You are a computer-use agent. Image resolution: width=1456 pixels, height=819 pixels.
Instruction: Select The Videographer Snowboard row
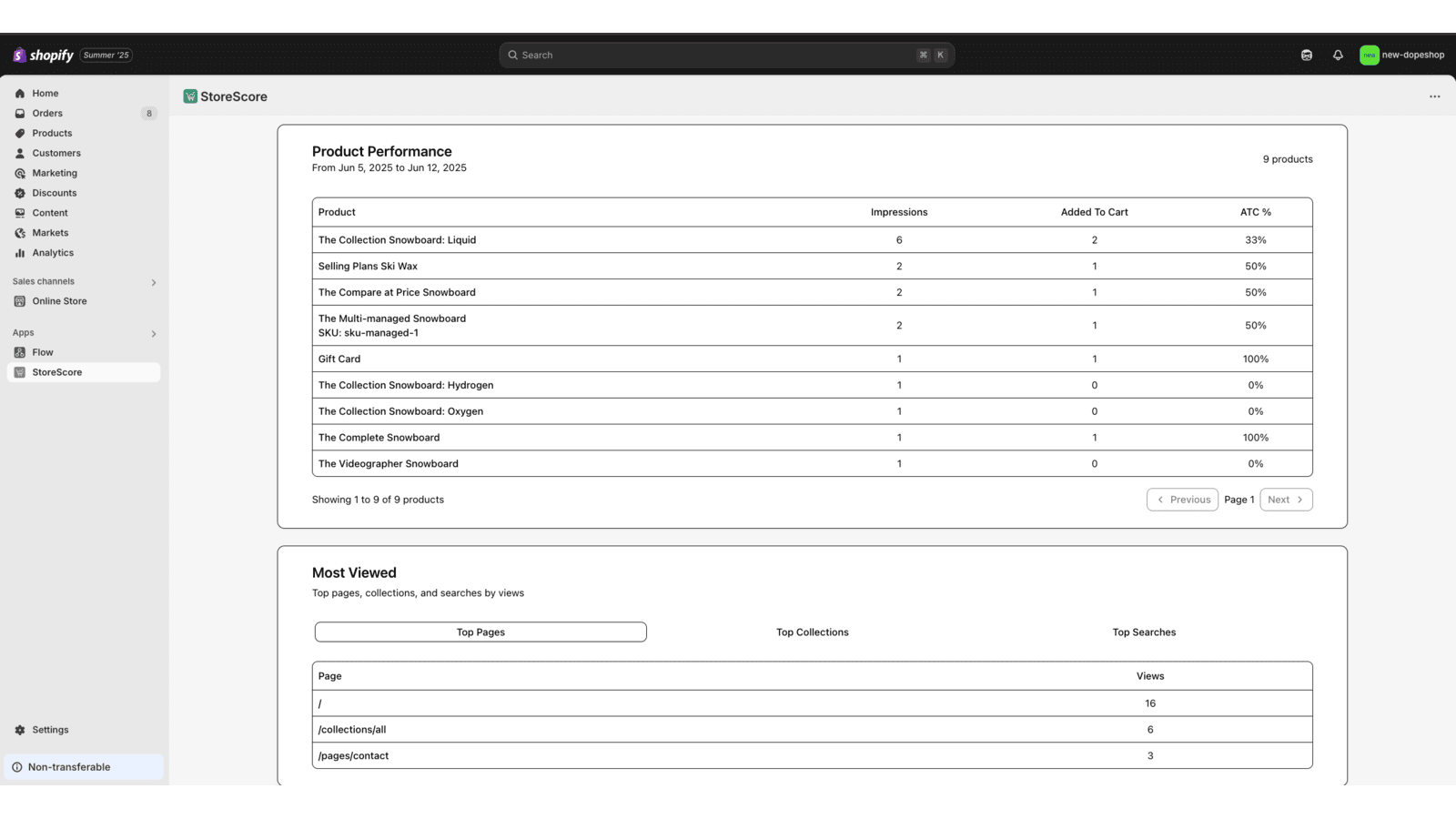pyautogui.click(x=813, y=464)
